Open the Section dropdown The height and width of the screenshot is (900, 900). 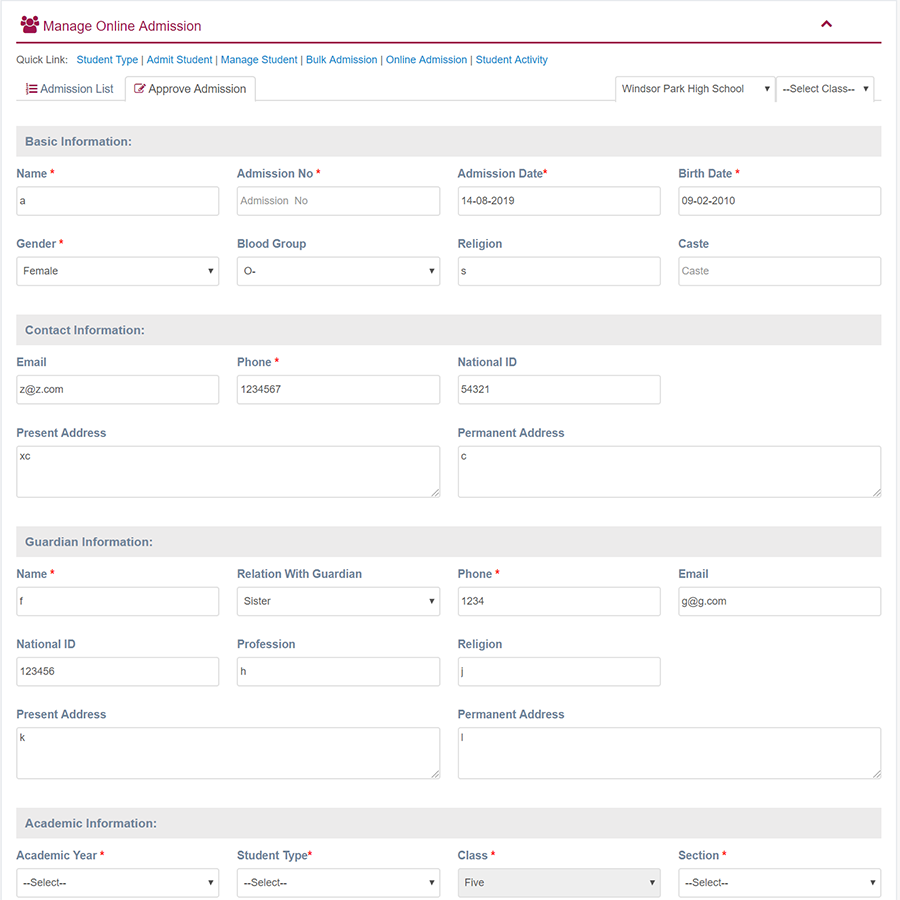pyautogui.click(x=779, y=883)
